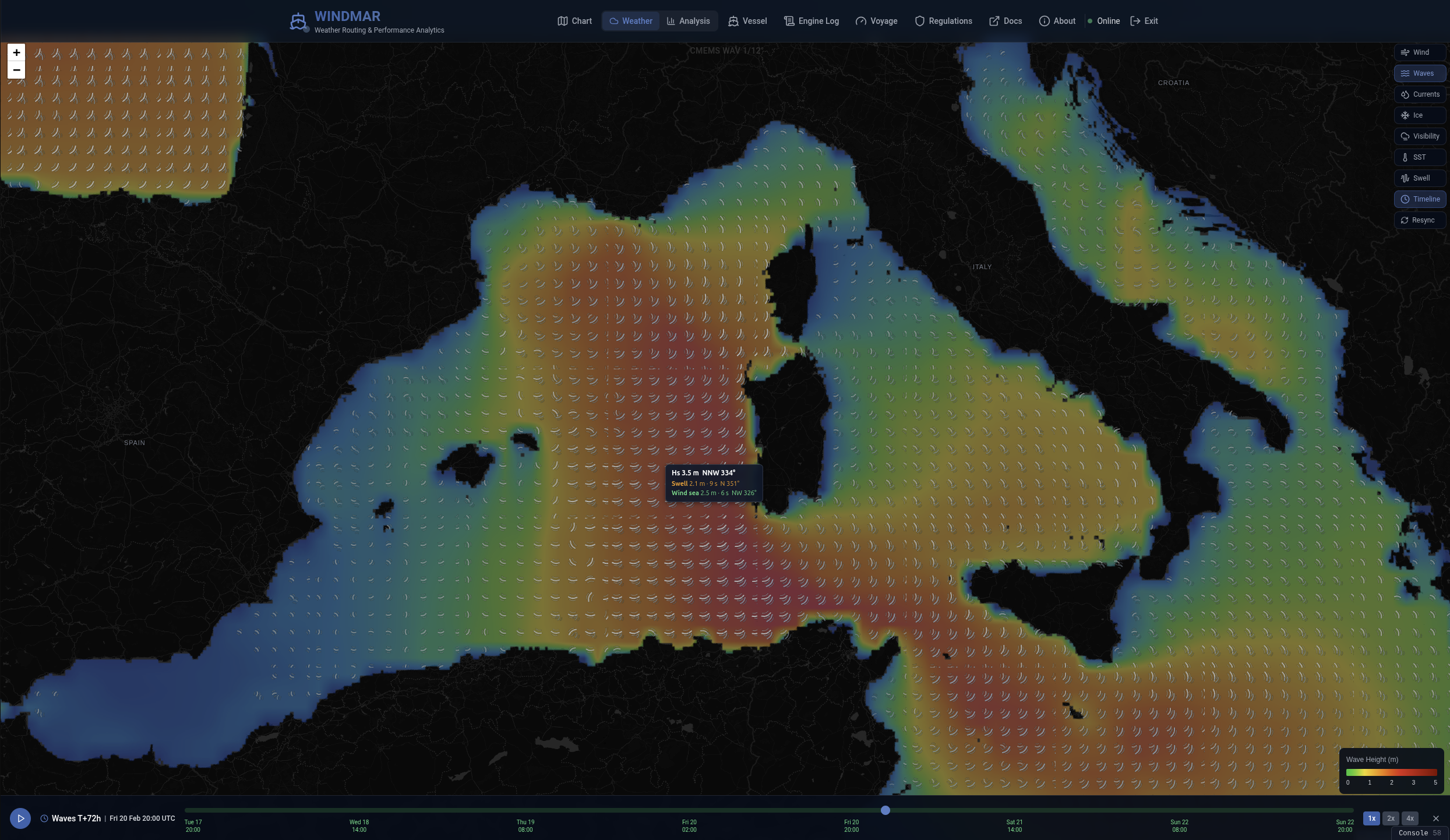This screenshot has height=840, width=1450.
Task: Click the Exit link
Action: tap(1144, 21)
